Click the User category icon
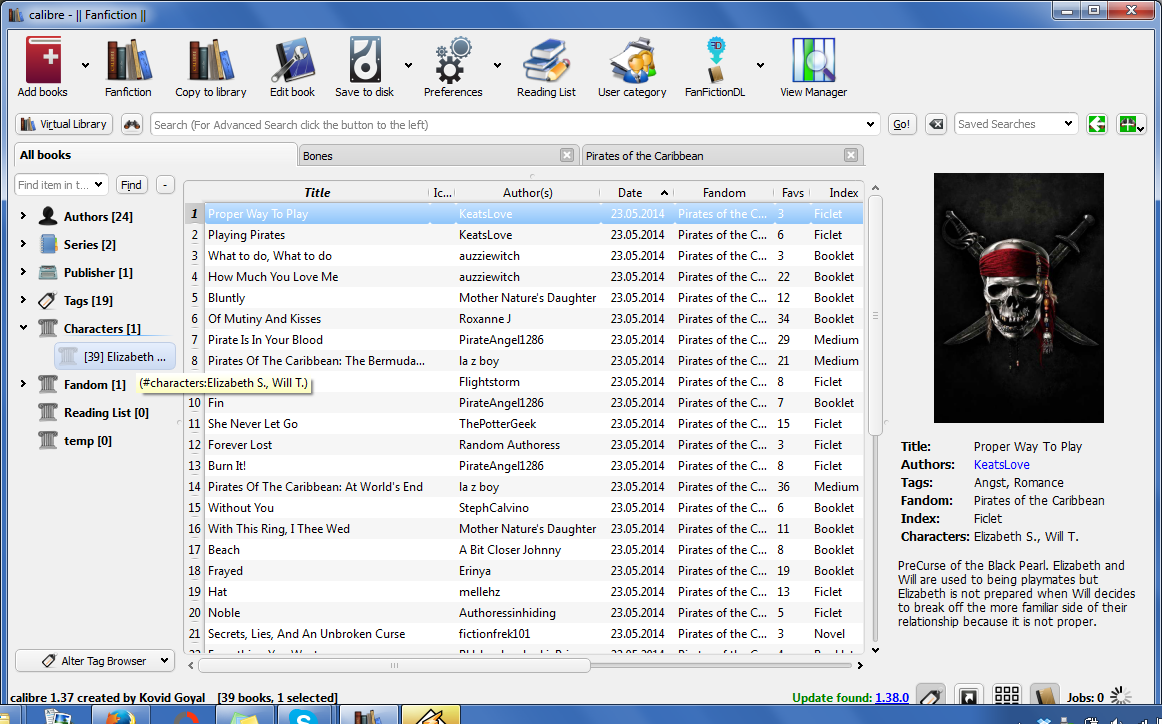 (x=632, y=61)
